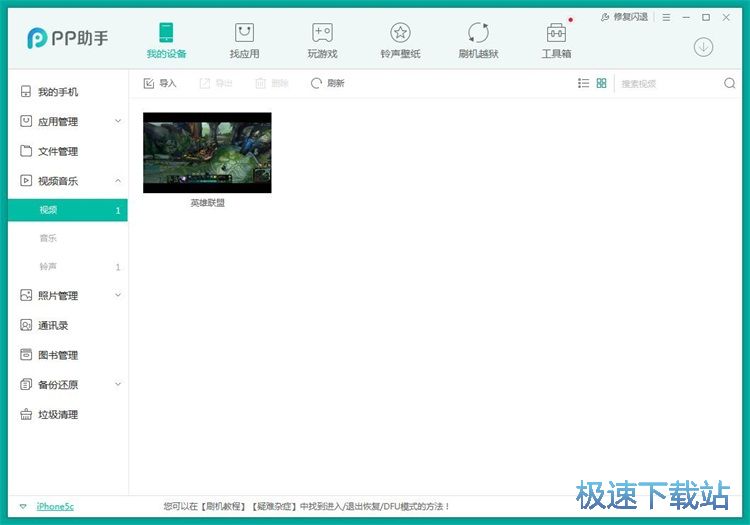Screen dimensions: 750x525
Task: Click the 刷新 circular arrow icon
Action: [316, 83]
